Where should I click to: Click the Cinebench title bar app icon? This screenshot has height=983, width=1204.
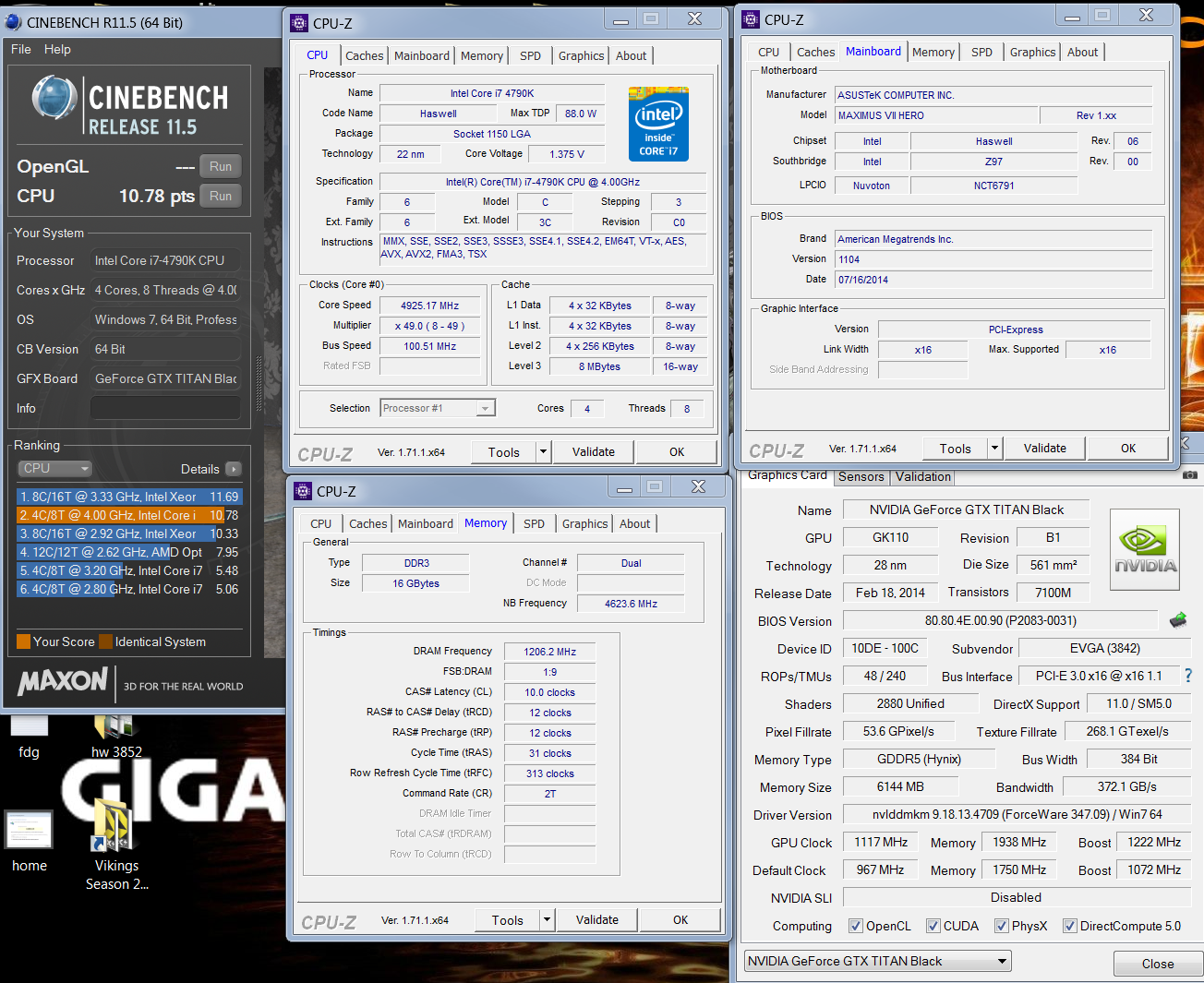[13, 22]
